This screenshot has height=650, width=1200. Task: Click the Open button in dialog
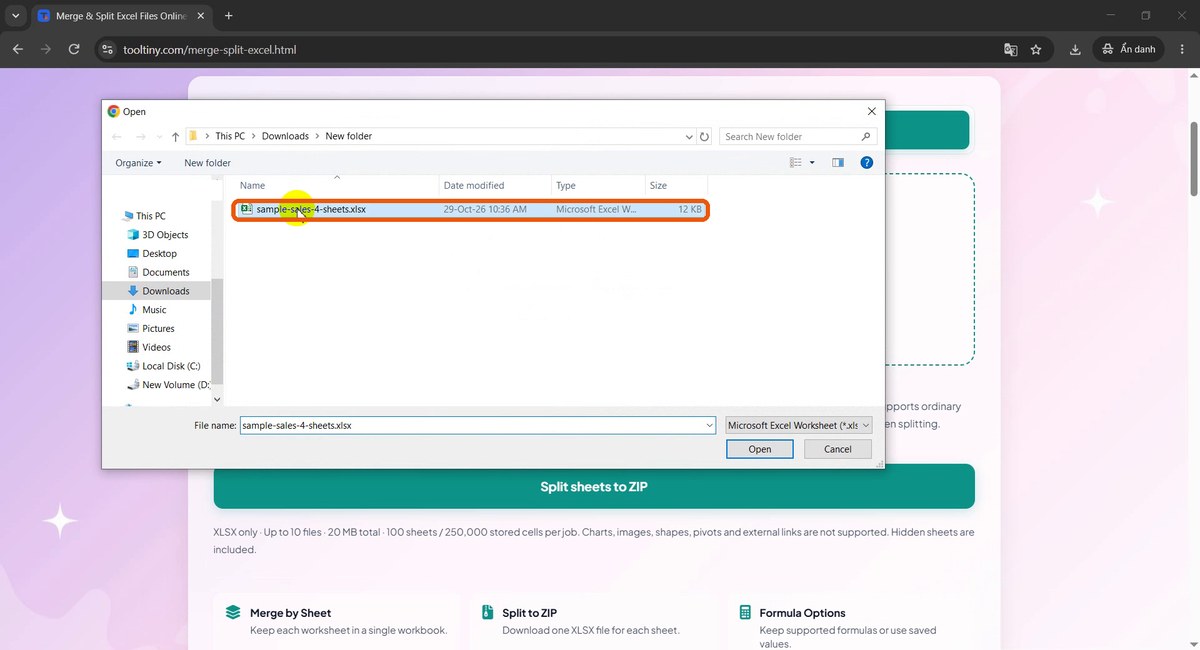[760, 449]
